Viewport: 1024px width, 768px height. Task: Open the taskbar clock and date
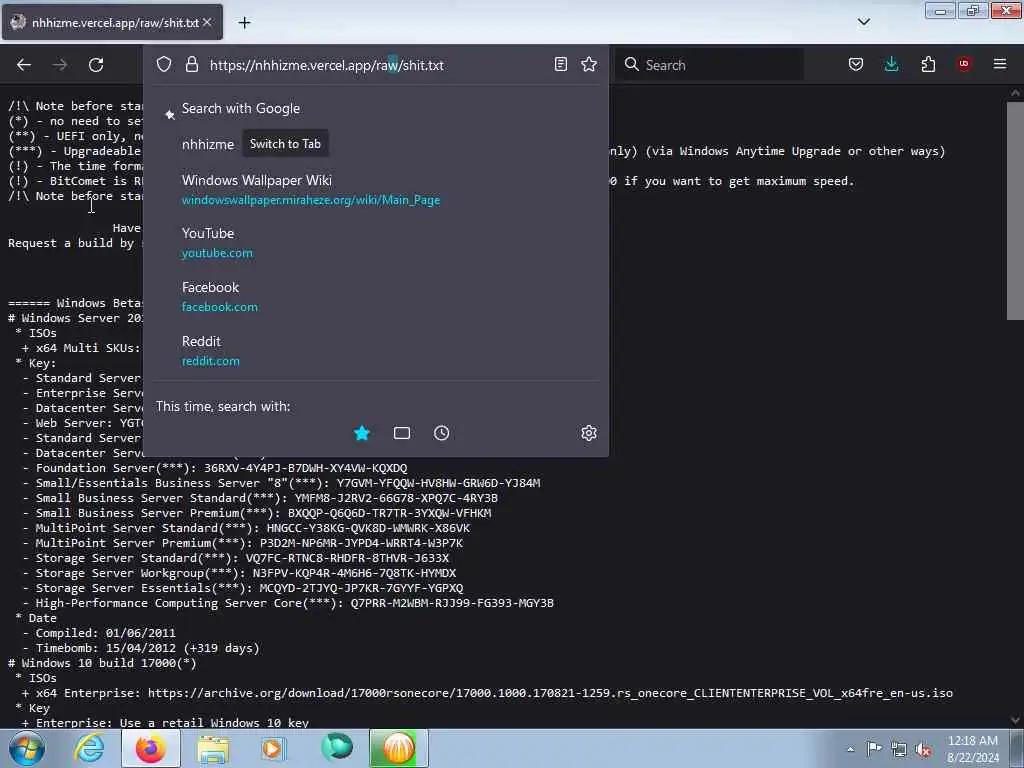pyautogui.click(x=973, y=749)
